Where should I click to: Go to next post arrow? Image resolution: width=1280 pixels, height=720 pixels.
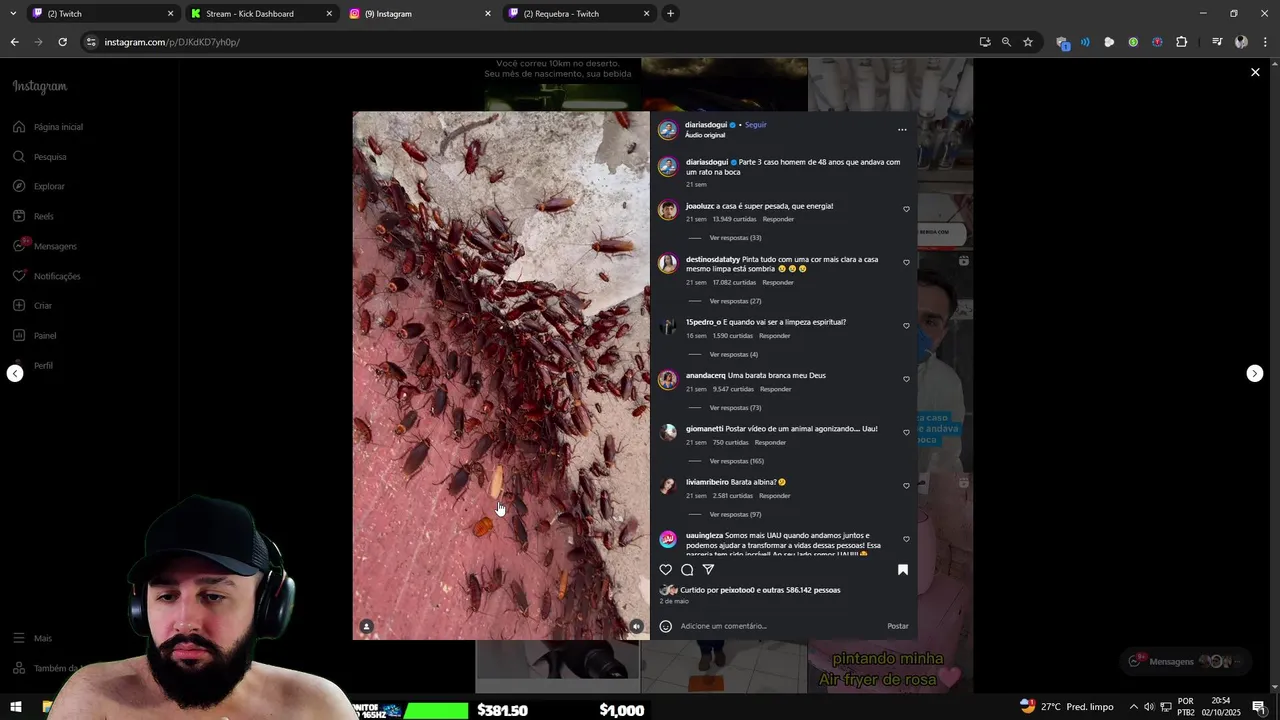pyautogui.click(x=1255, y=373)
